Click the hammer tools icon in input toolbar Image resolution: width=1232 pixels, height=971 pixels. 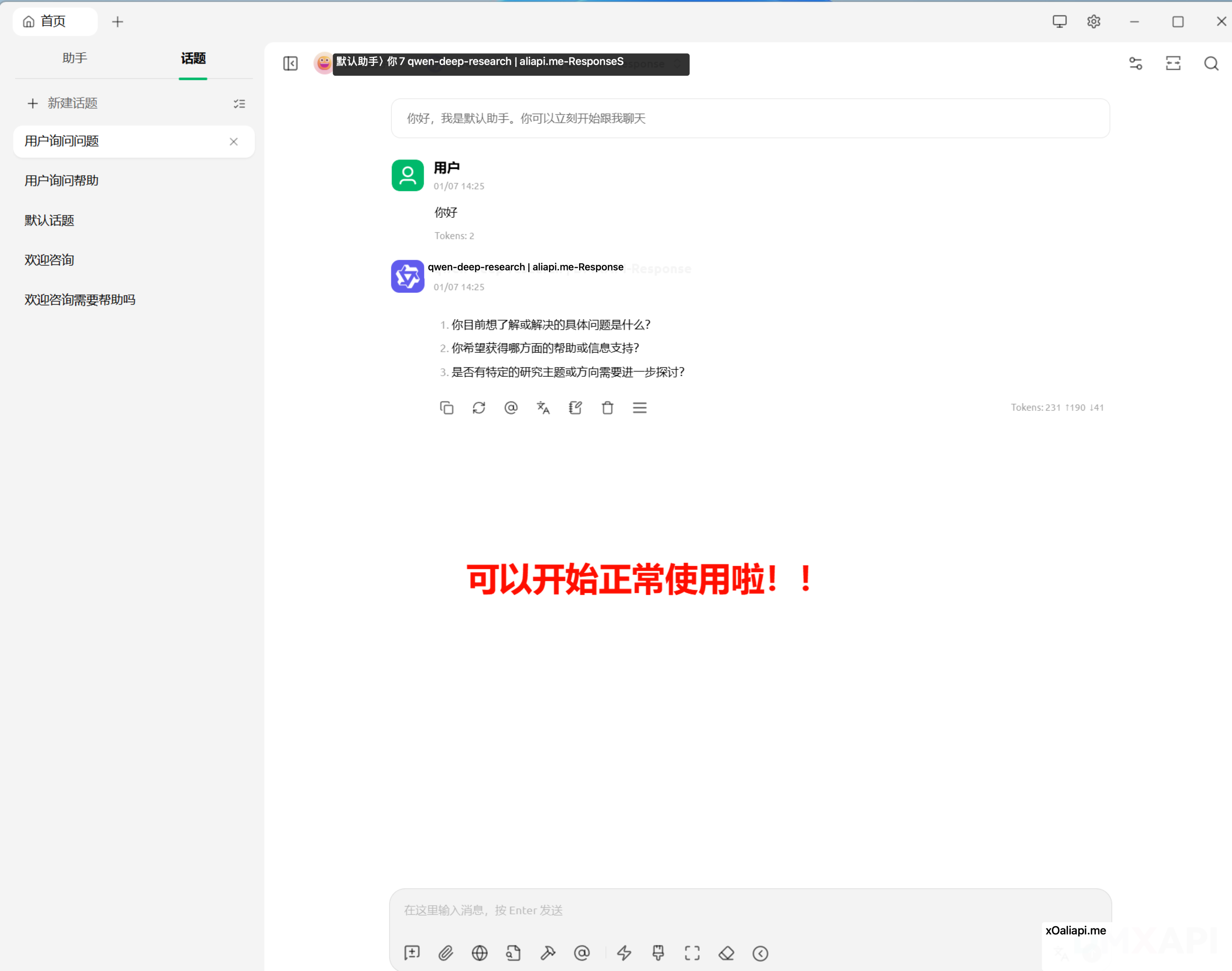coord(548,953)
